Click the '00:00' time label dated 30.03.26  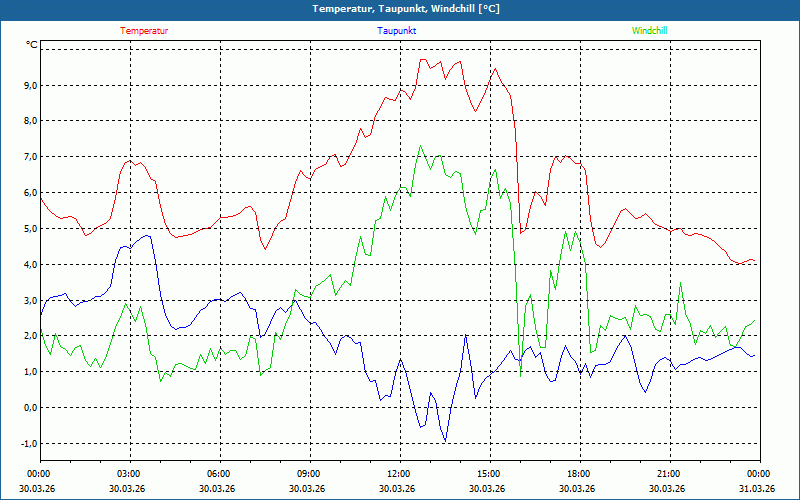pos(37,474)
